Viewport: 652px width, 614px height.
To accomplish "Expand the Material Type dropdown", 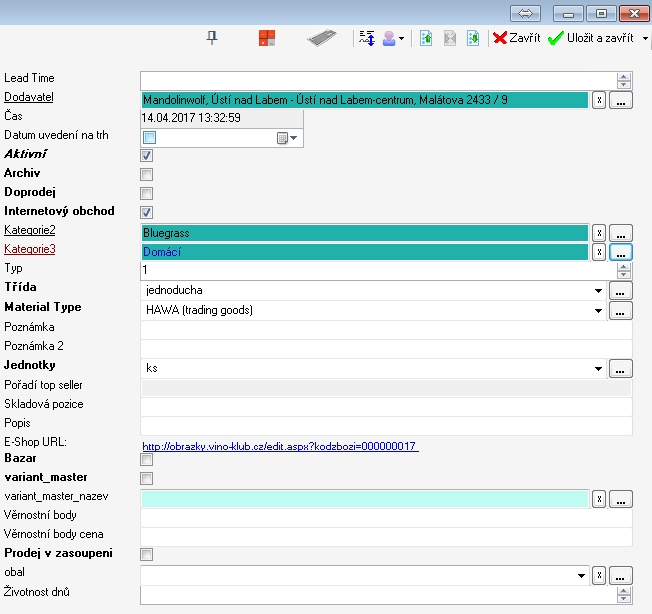I will (x=598, y=311).
